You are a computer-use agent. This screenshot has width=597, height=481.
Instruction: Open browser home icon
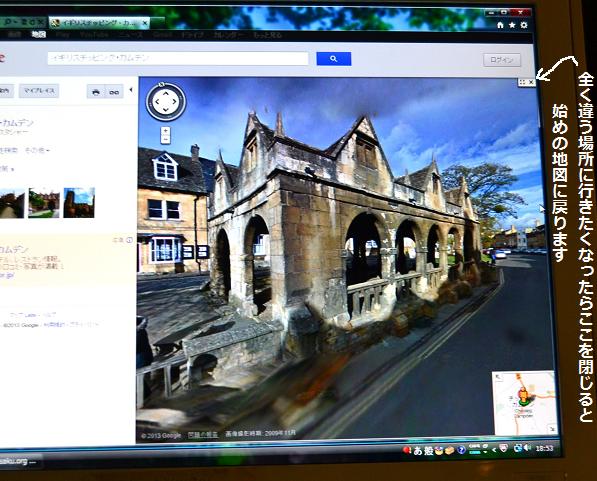point(500,25)
